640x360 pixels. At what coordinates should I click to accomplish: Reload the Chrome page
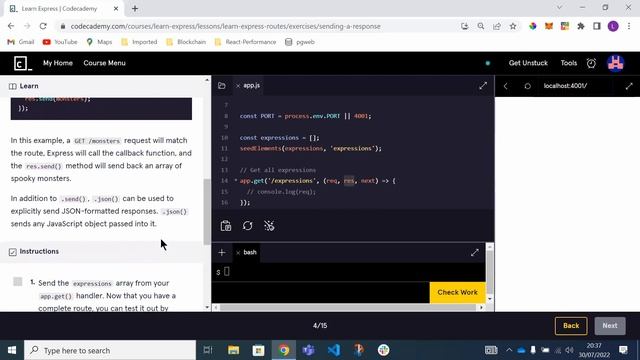click(x=43, y=26)
